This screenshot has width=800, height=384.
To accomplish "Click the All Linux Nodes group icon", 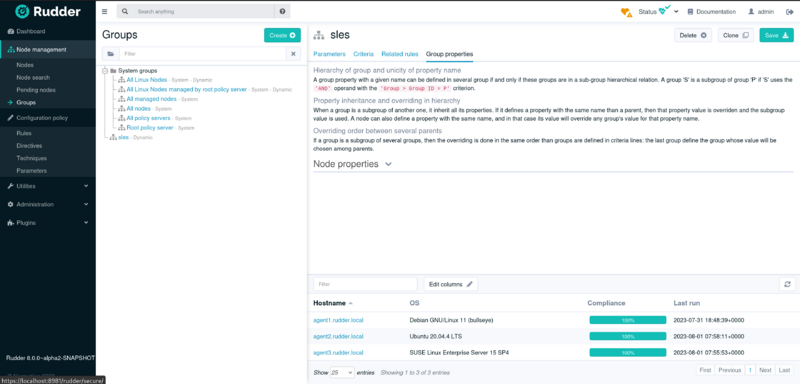I will (x=121, y=80).
